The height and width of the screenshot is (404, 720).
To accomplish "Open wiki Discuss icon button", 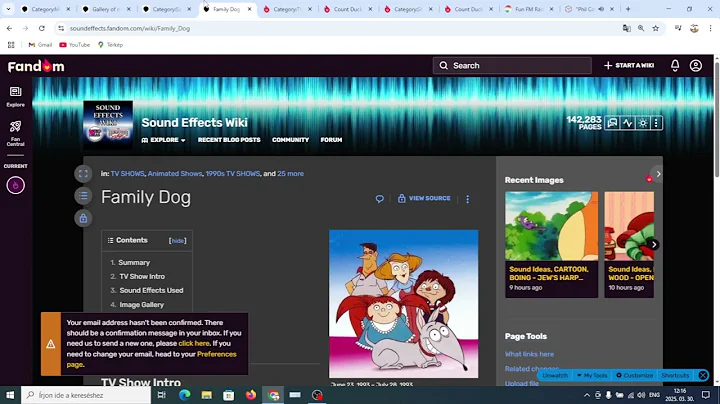I will [612, 123].
